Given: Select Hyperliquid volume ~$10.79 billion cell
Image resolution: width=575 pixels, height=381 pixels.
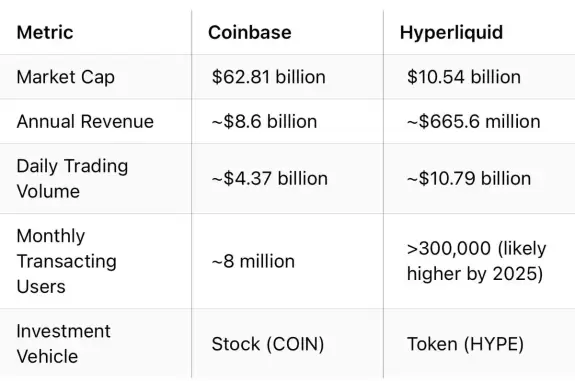Looking at the screenshot, I should pos(469,179).
